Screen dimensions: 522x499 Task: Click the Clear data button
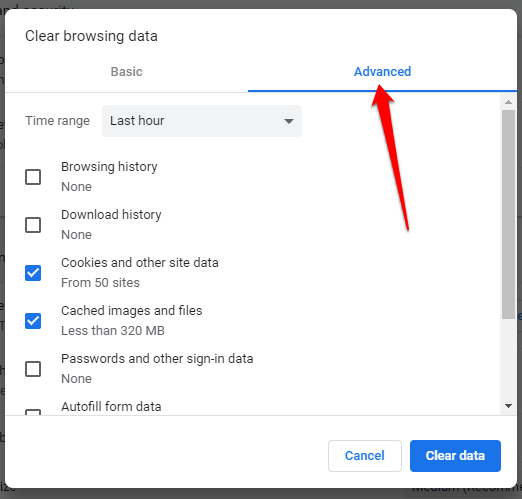click(x=455, y=456)
